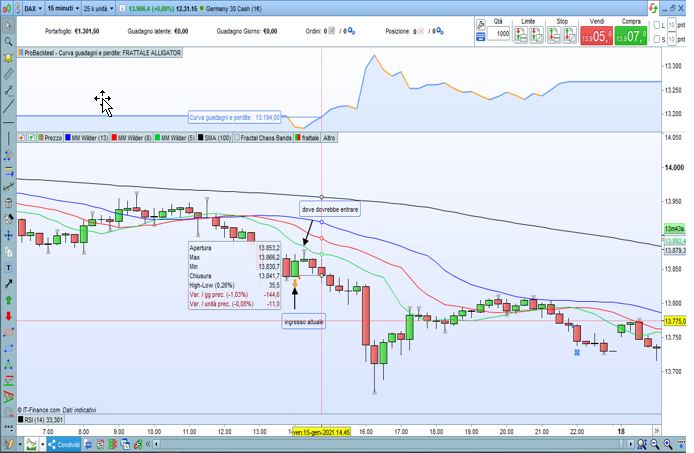Open the MM Wilder (5) tab
This screenshot has height=453, width=694.
[174, 138]
